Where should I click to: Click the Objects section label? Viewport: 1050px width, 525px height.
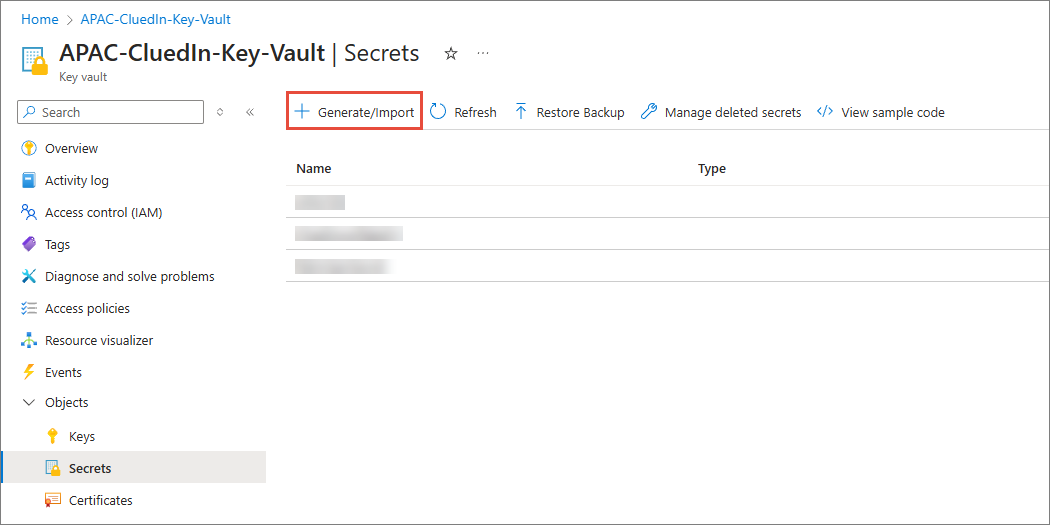pyautogui.click(x=66, y=402)
